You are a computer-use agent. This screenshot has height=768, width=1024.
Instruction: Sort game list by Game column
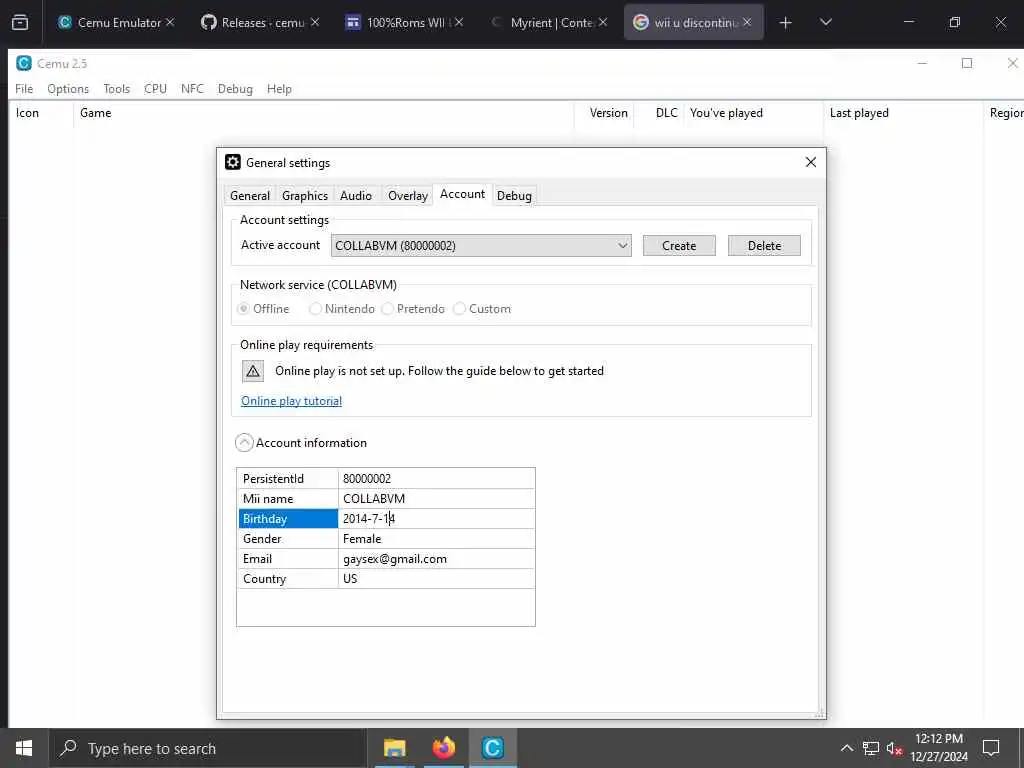pyautogui.click(x=323, y=113)
